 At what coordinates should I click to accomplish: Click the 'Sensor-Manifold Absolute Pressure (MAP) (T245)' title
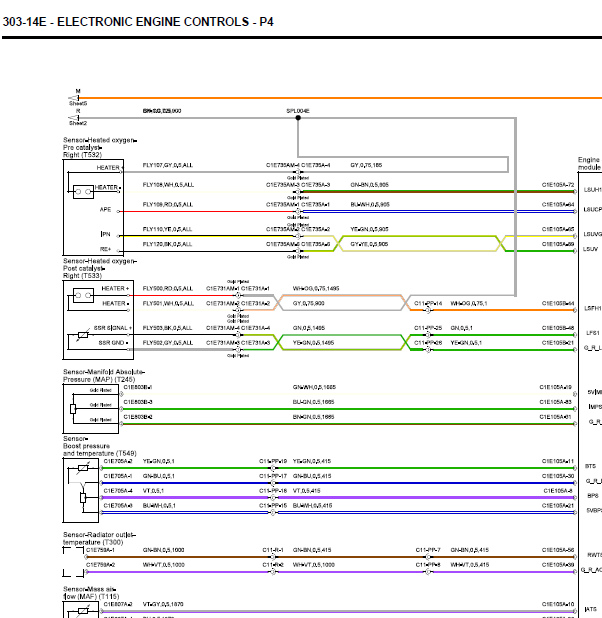[104, 376]
